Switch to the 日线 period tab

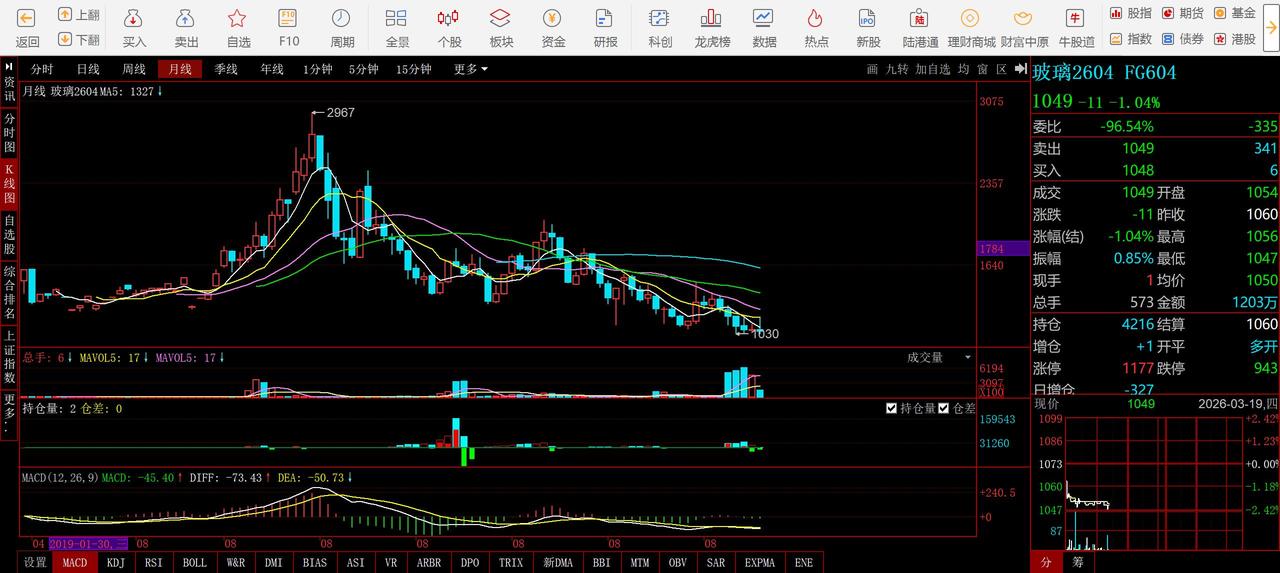(88, 69)
